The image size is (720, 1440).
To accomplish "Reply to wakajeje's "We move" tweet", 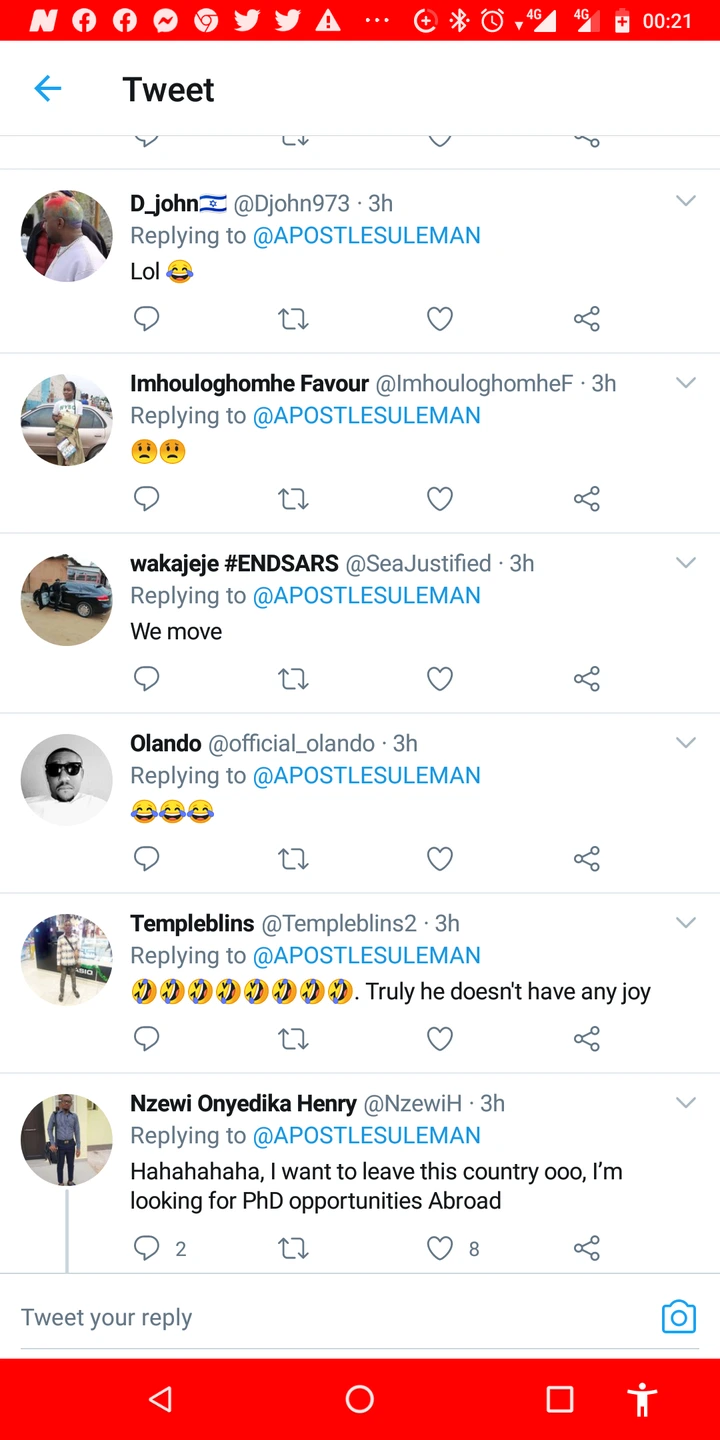I will [x=147, y=679].
